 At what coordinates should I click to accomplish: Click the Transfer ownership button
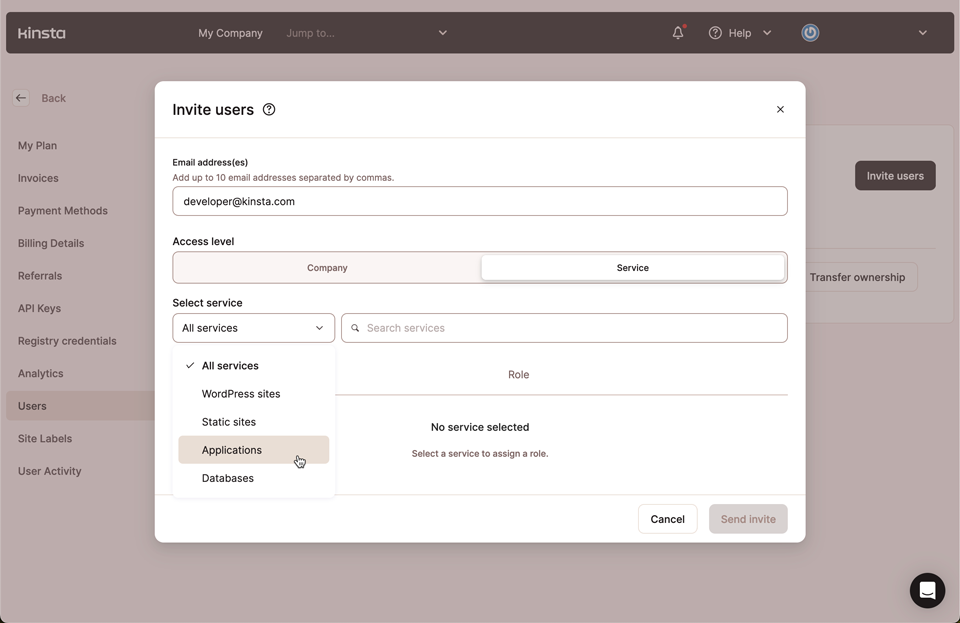[x=858, y=277]
